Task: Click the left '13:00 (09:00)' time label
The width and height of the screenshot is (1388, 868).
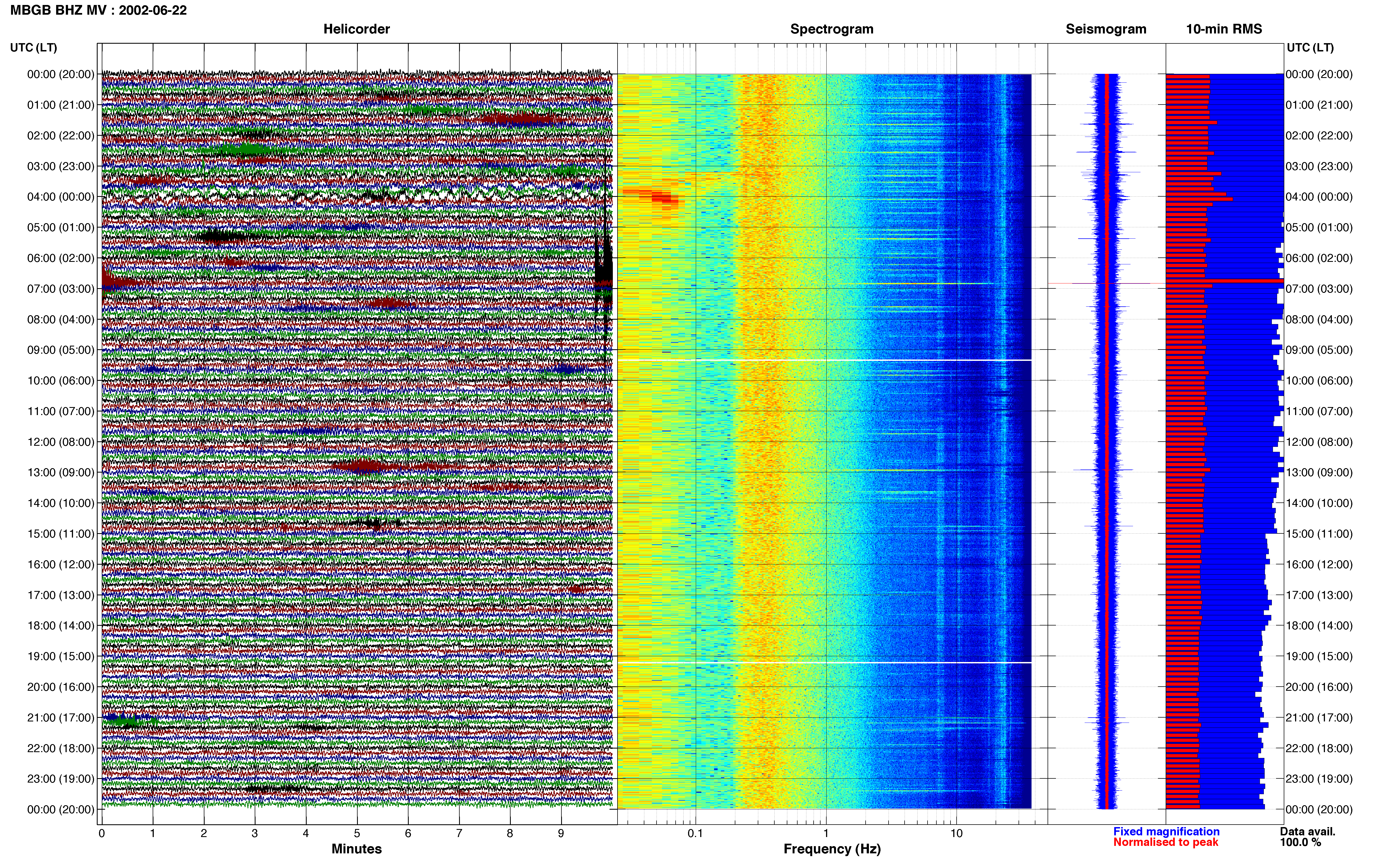Action: [x=60, y=472]
